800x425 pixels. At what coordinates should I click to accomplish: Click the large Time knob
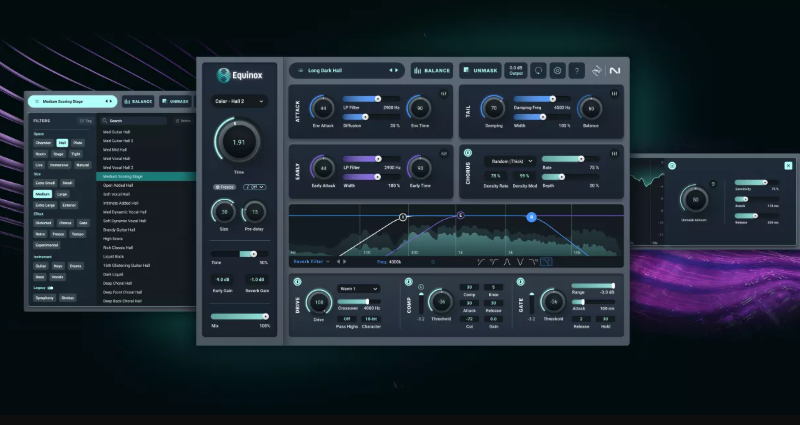tap(238, 142)
